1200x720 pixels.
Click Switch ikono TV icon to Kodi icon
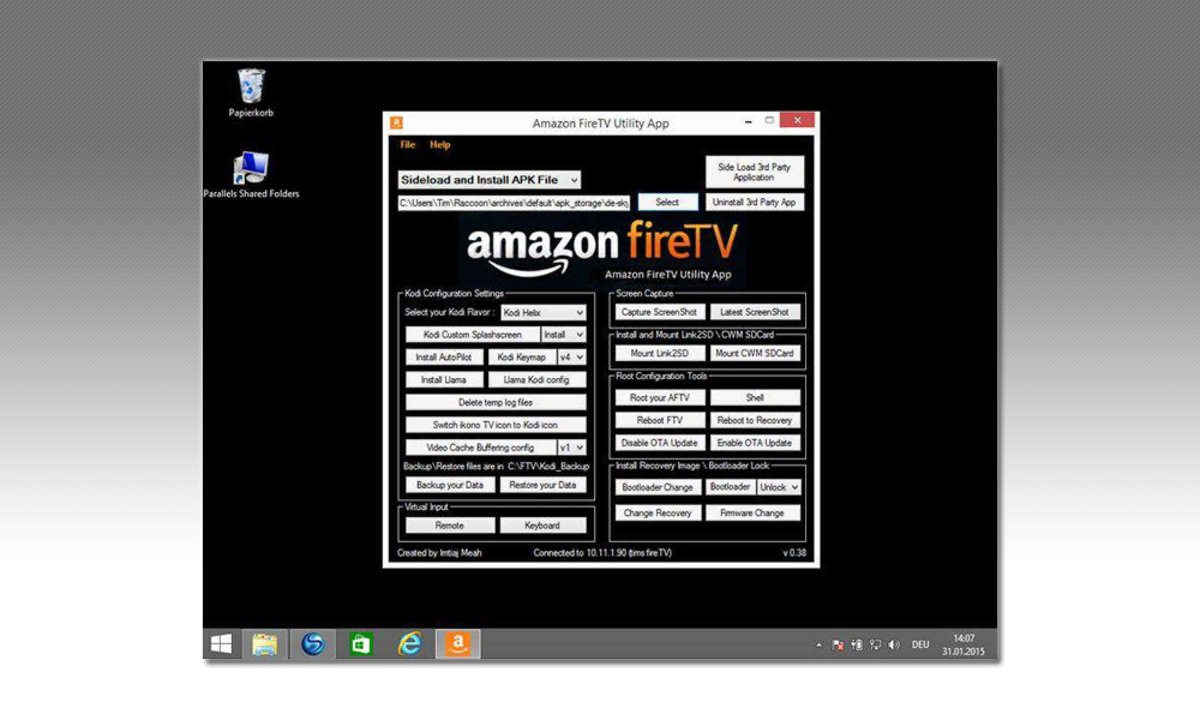(496, 425)
